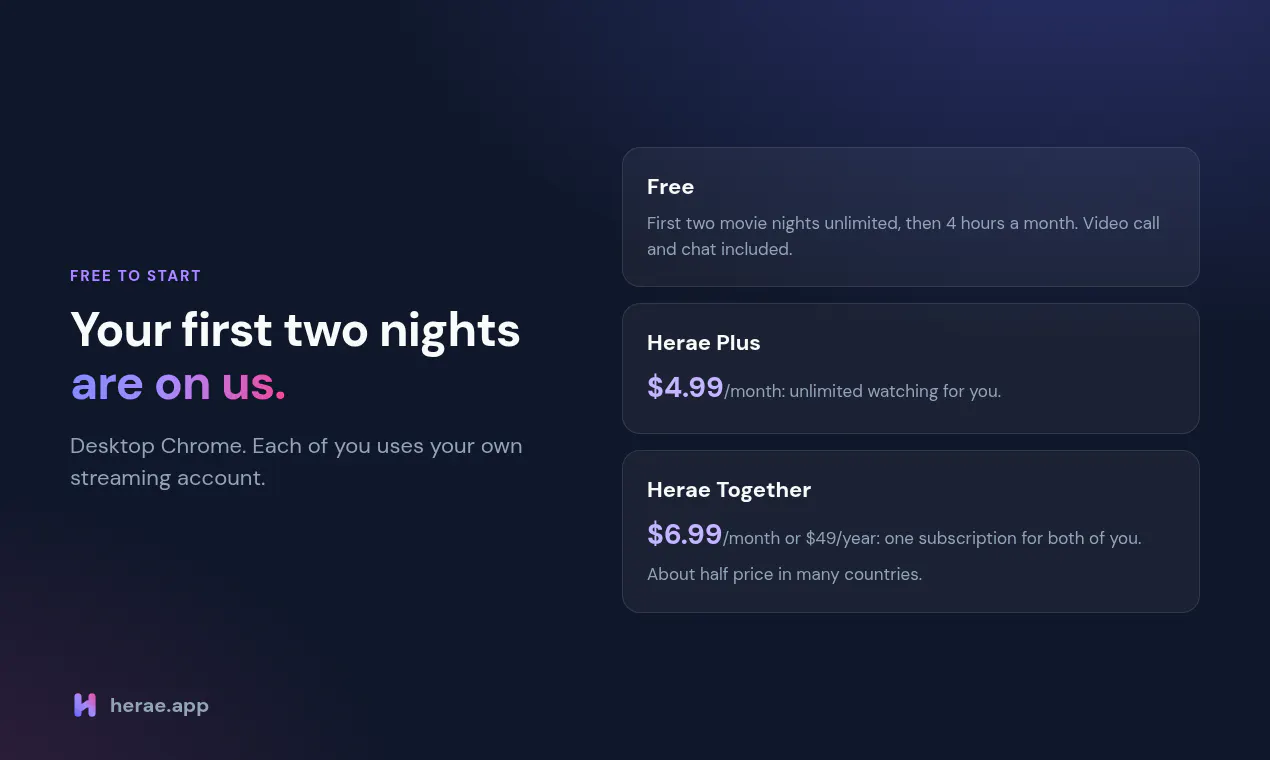Image resolution: width=1270 pixels, height=760 pixels.
Task: Open the herae.app link text
Action: tap(159, 706)
